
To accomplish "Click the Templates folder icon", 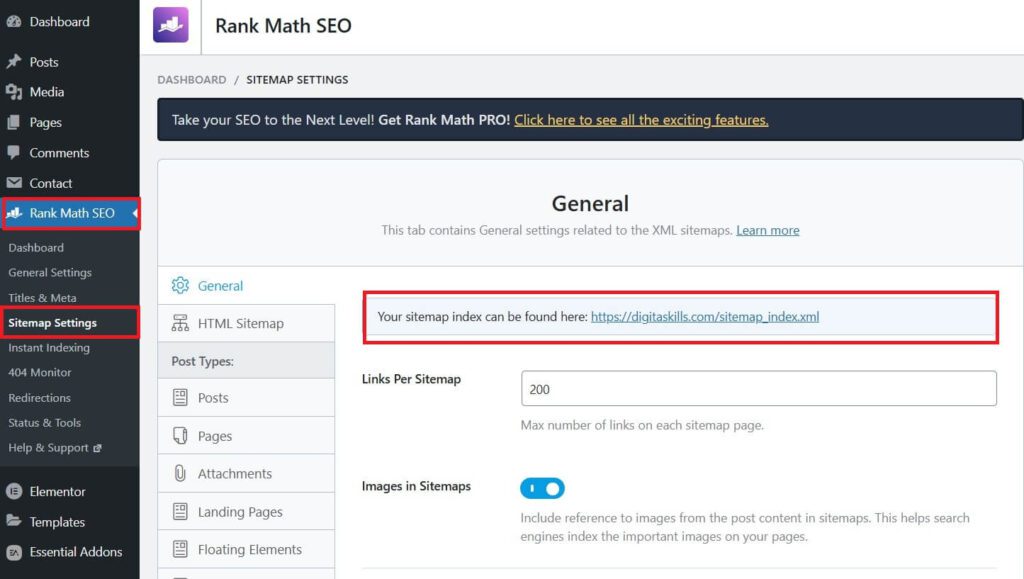I will [x=14, y=521].
